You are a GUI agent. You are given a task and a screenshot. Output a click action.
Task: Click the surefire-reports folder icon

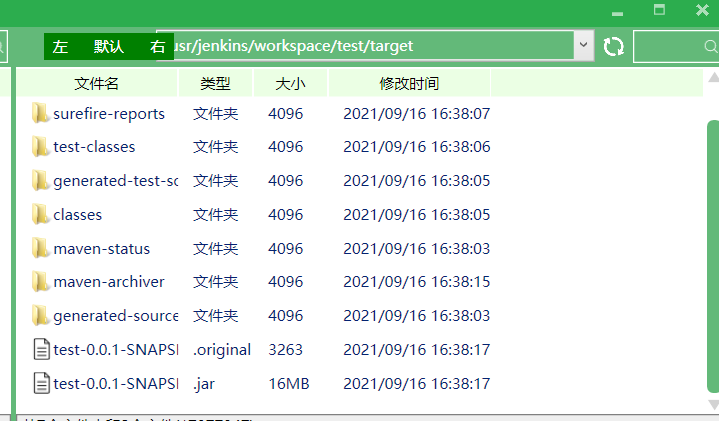click(40, 113)
